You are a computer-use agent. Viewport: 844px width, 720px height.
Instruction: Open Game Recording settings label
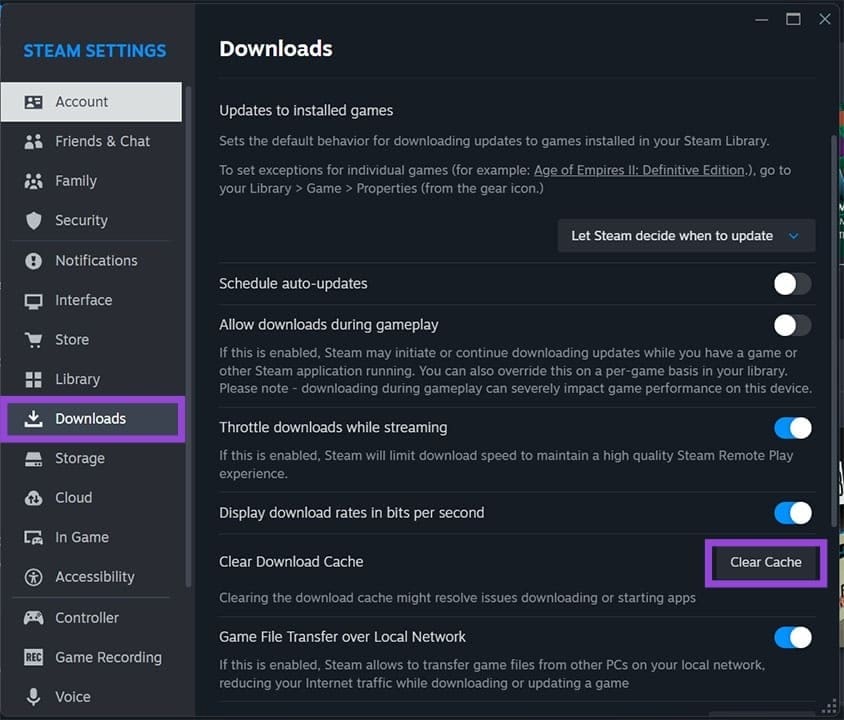click(x=108, y=658)
